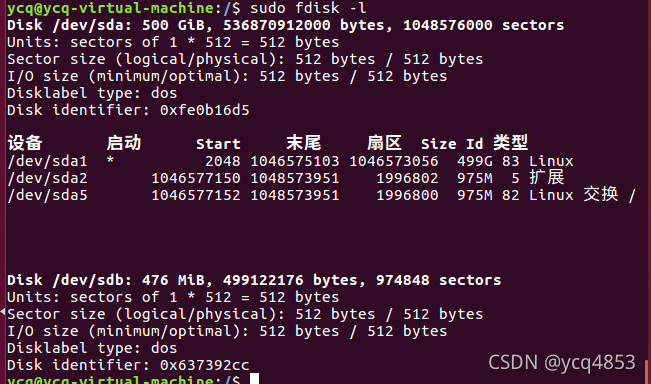Select the /dev/sda5 device entry
Image resolution: width=651 pixels, height=384 pixels.
[x=47, y=196]
